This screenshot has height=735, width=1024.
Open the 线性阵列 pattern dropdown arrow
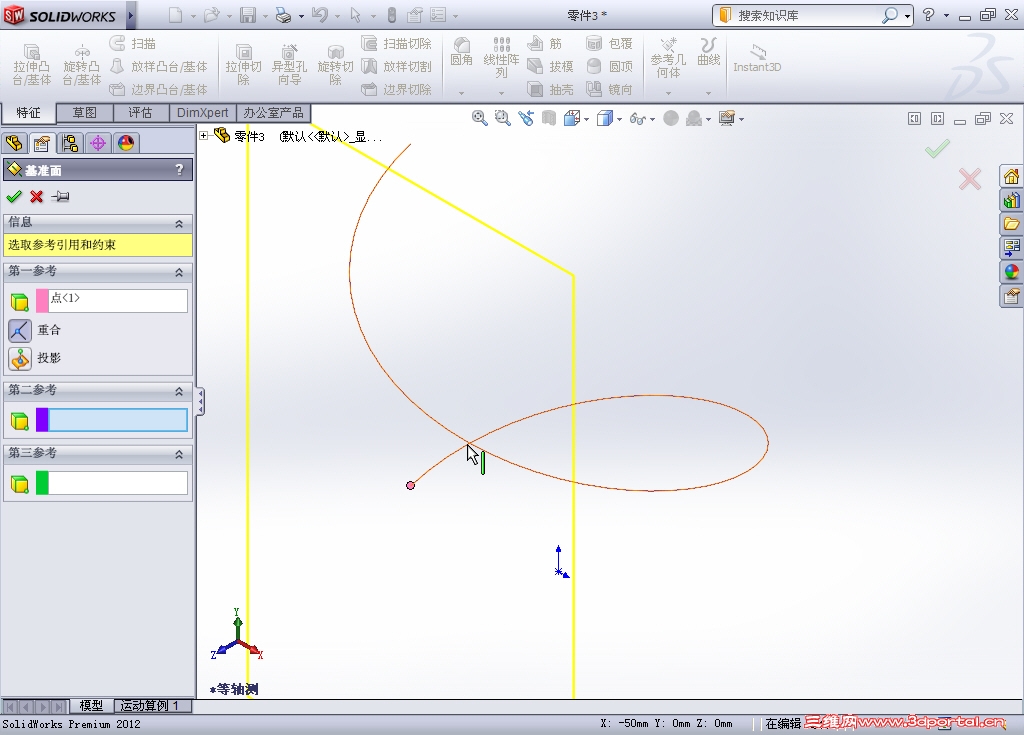pyautogui.click(x=502, y=93)
